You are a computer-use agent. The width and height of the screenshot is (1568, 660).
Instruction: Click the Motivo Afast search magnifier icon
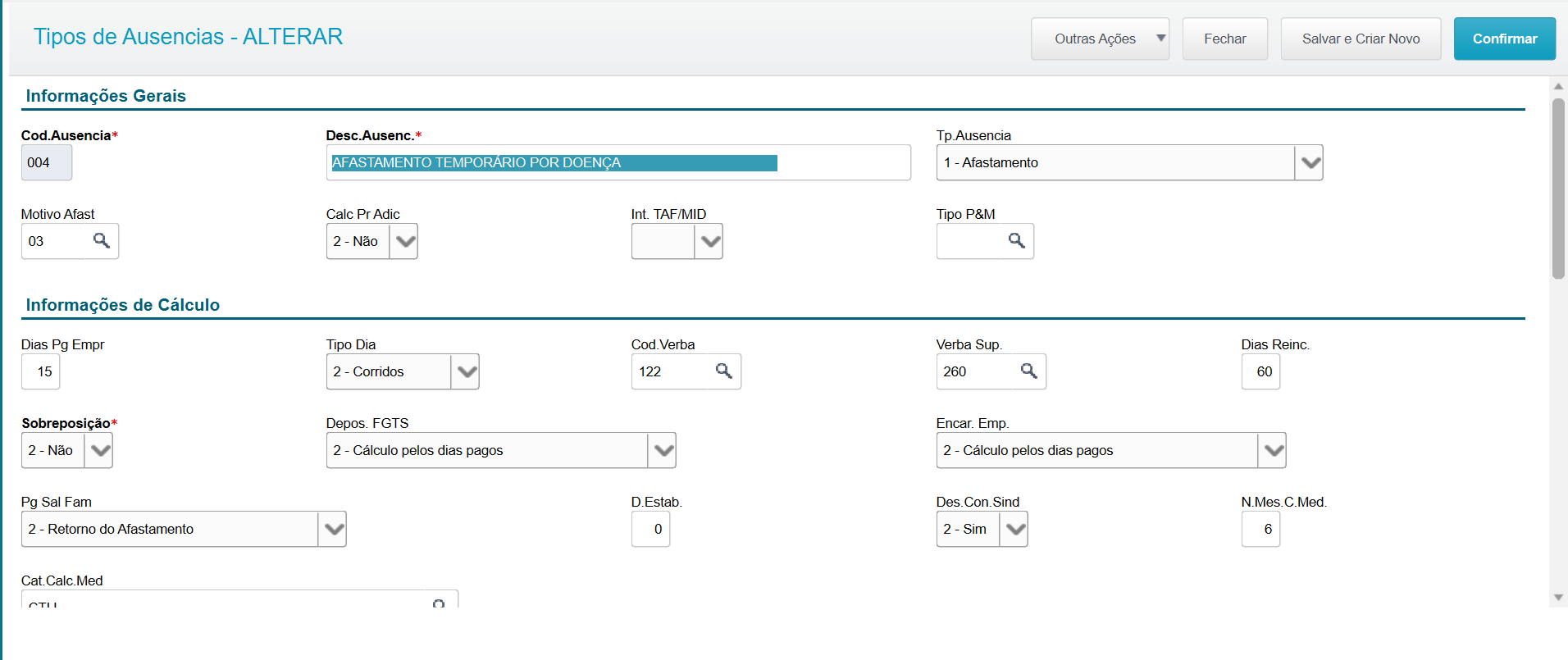pyautogui.click(x=102, y=240)
